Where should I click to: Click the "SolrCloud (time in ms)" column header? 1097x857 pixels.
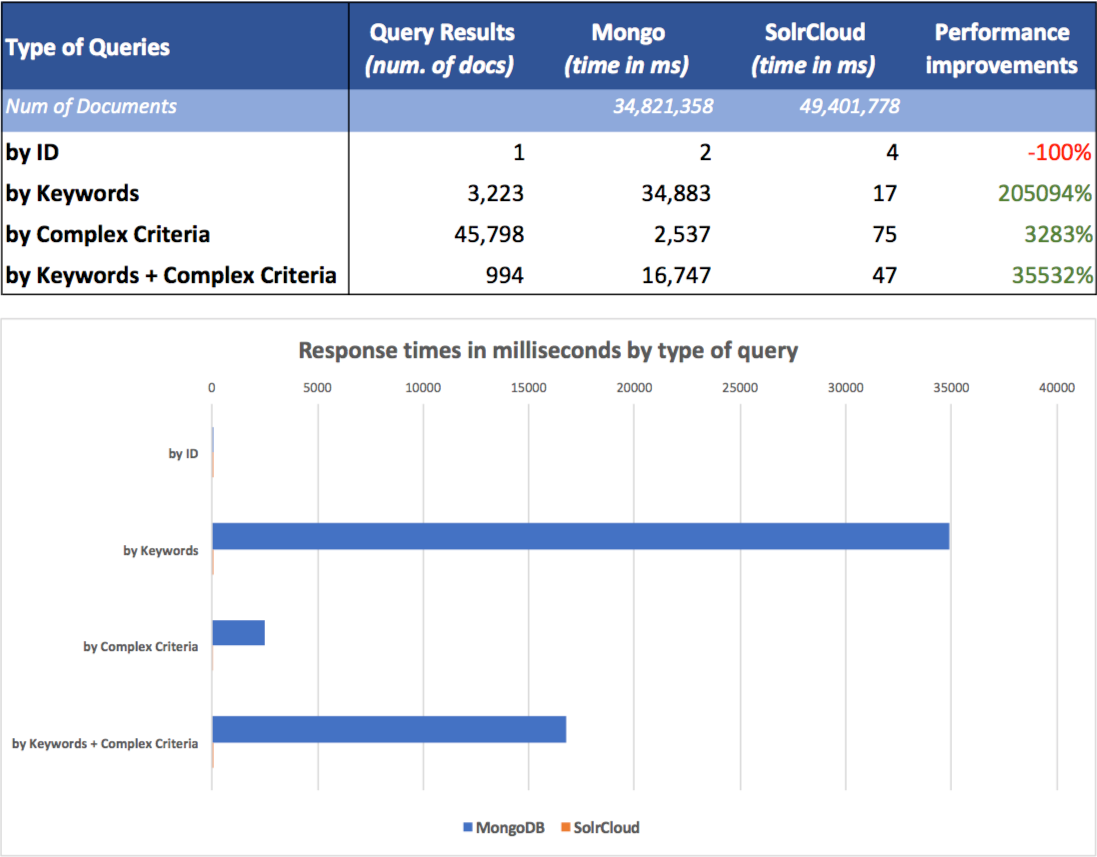pyautogui.click(x=814, y=48)
